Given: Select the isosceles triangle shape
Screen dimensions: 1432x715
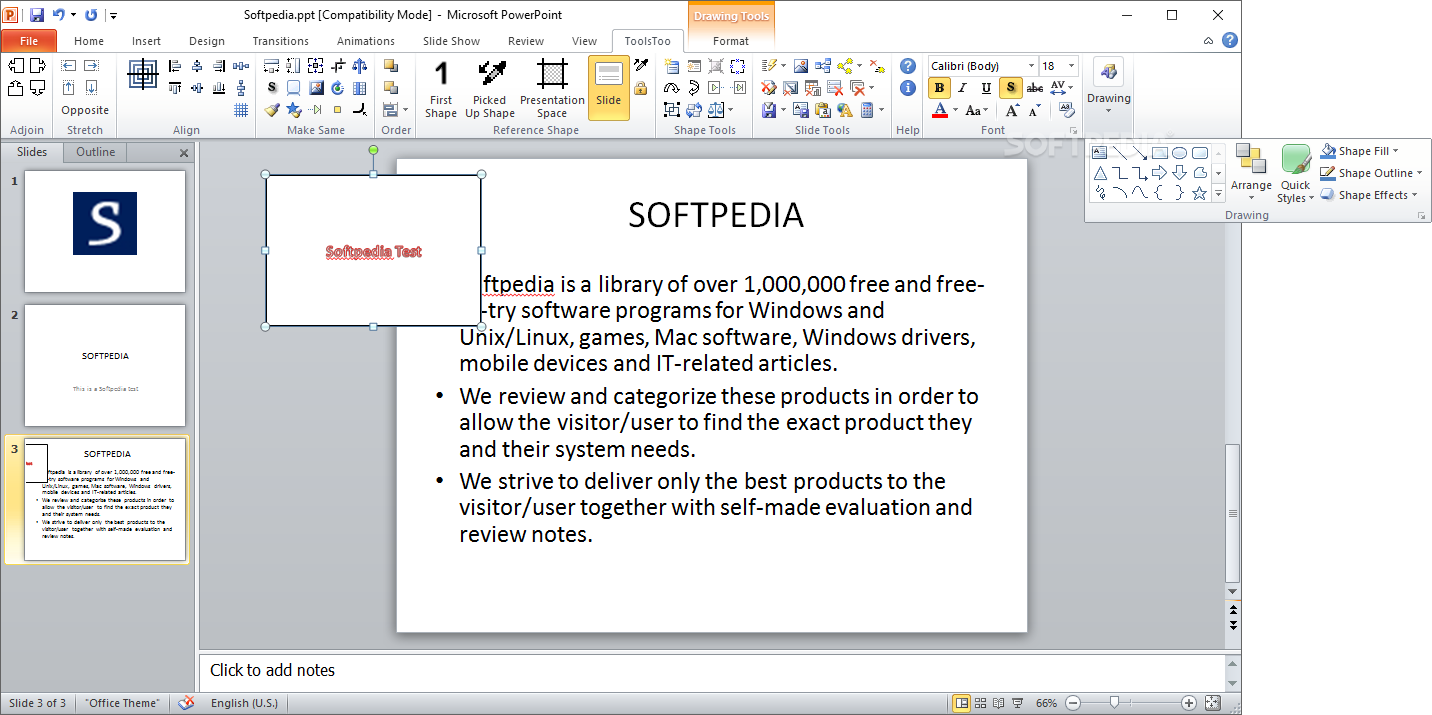Looking at the screenshot, I should [1100, 173].
